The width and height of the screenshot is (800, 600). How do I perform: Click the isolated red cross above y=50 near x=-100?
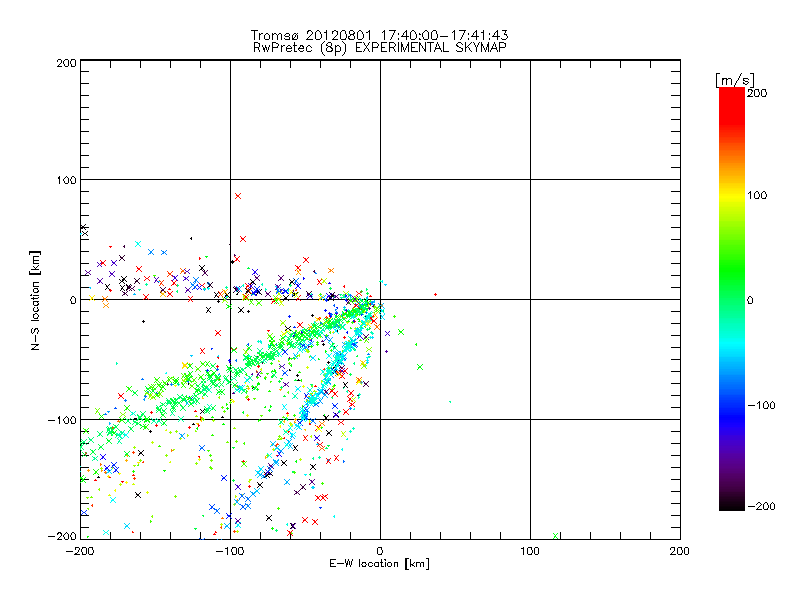click(238, 196)
